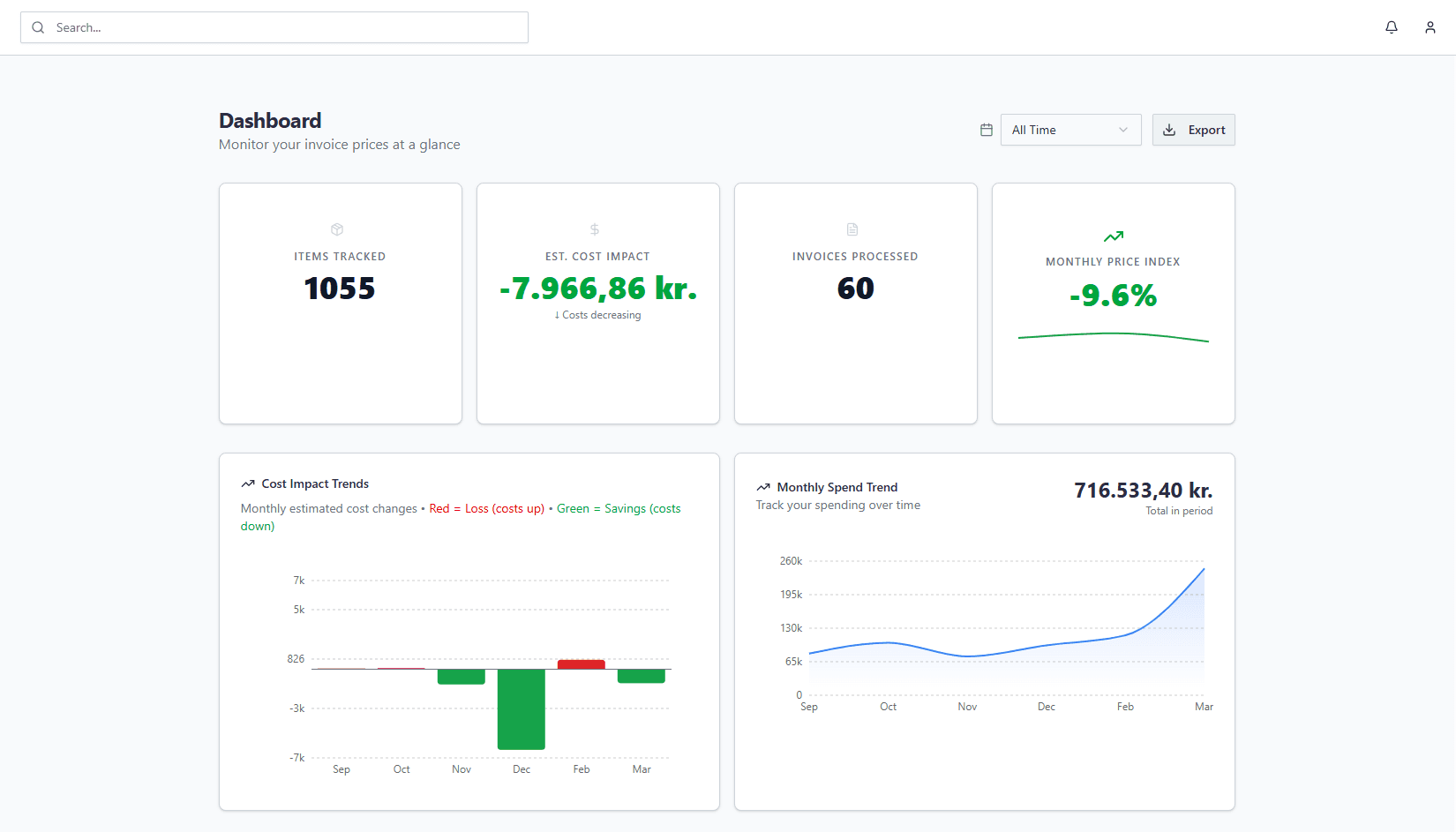
Task: Click the chevron on the All Time selector
Action: click(1122, 130)
